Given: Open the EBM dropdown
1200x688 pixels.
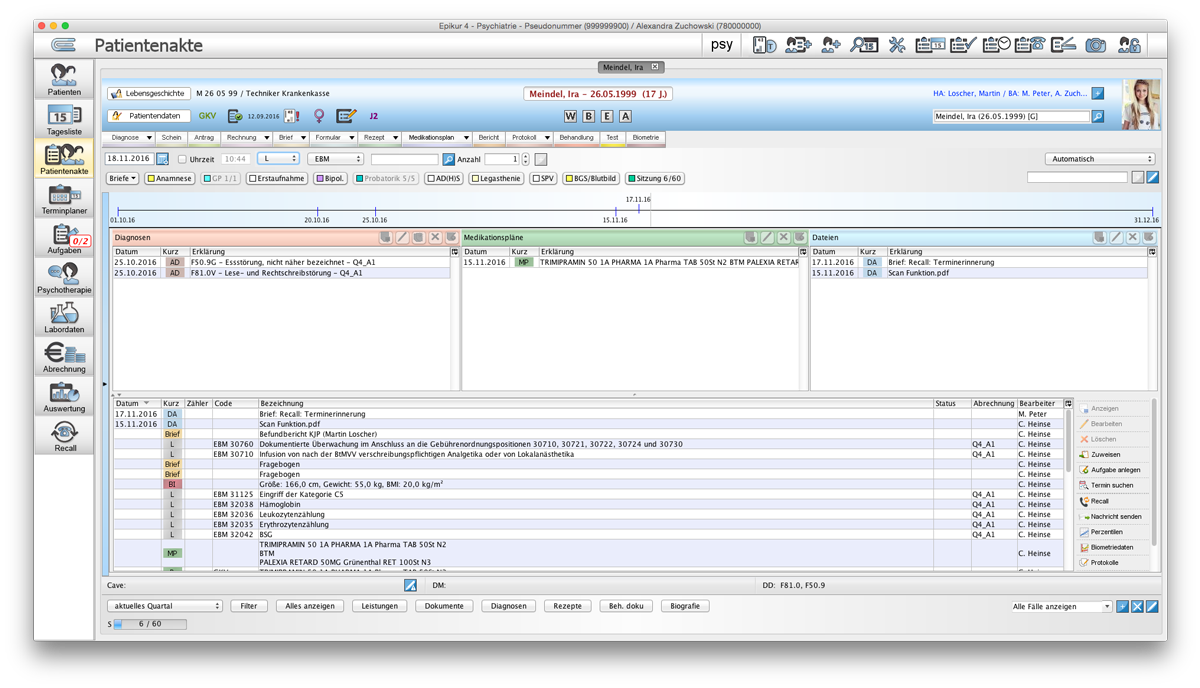Looking at the screenshot, I should click(x=335, y=159).
